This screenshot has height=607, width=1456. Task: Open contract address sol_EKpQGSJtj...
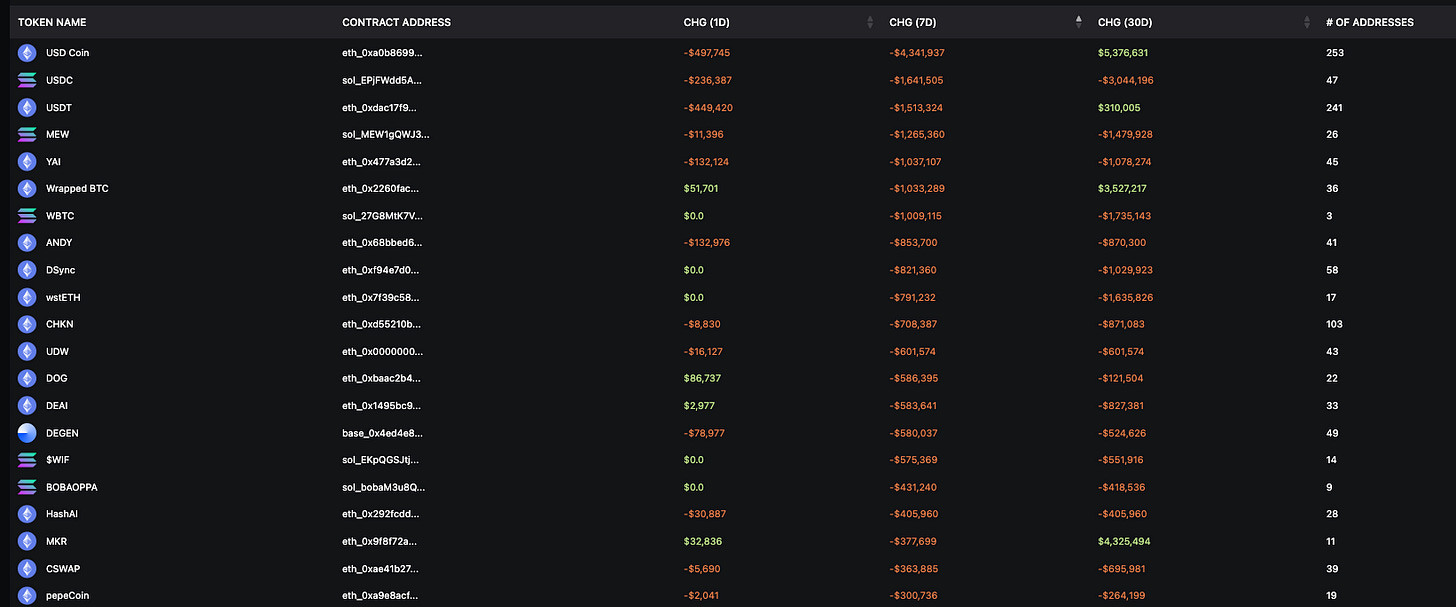379,460
